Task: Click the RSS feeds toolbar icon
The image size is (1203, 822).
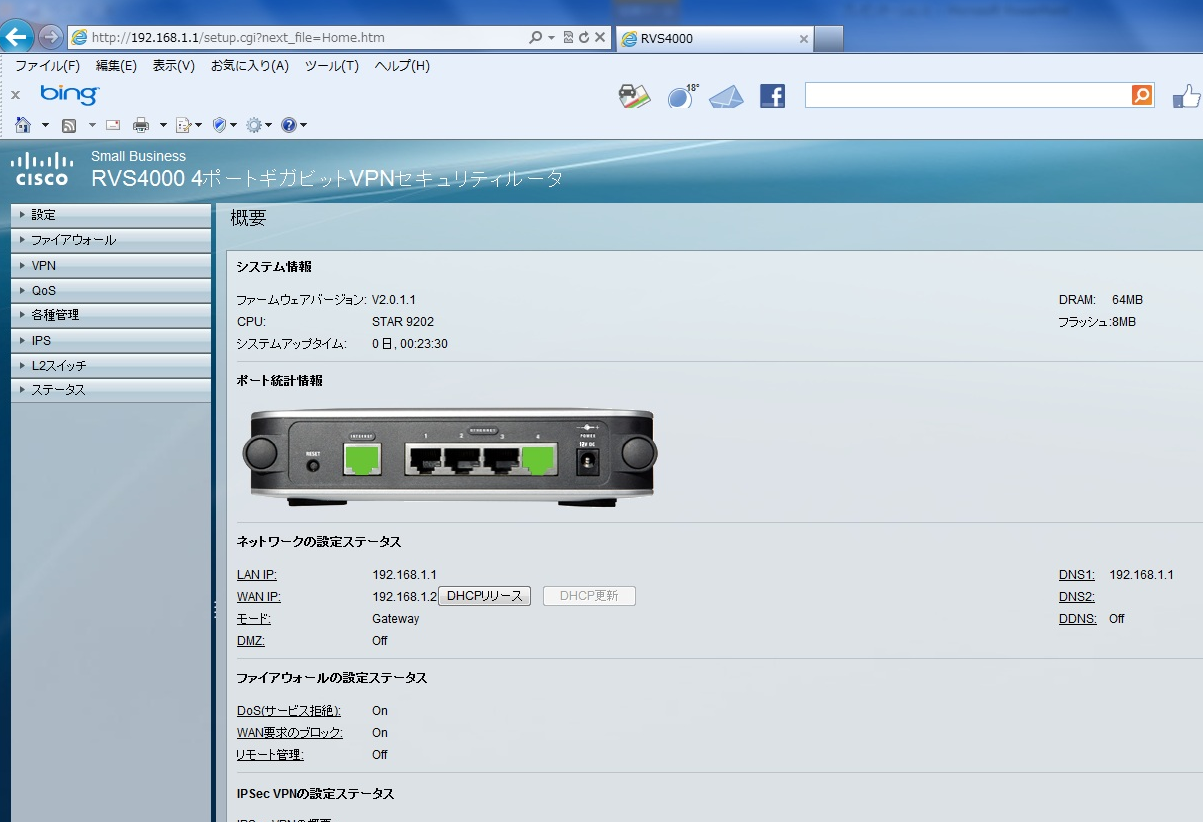Action: [69, 125]
